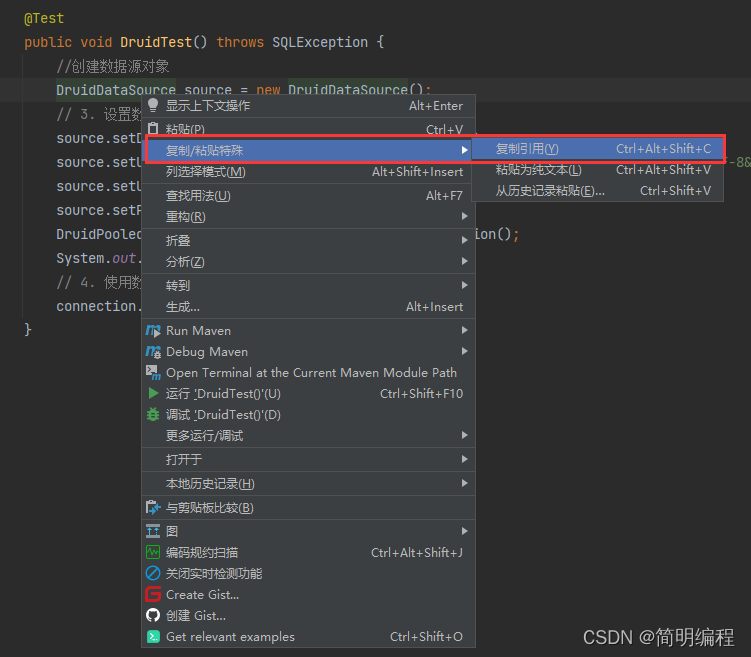Select 创建 Gist... menu entry
Image resolution: width=751 pixels, height=657 pixels.
[308, 616]
